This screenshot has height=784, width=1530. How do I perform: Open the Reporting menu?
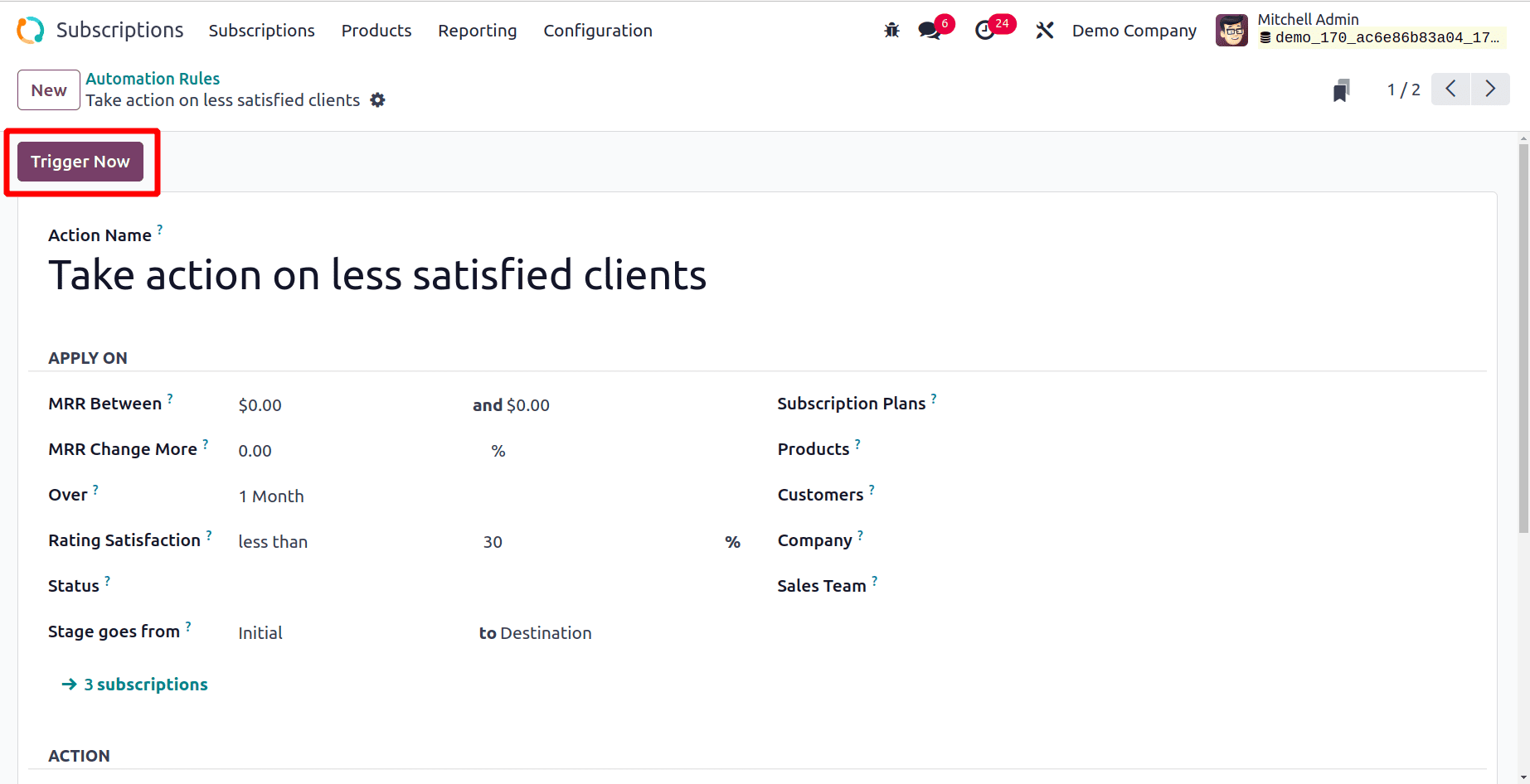477,31
